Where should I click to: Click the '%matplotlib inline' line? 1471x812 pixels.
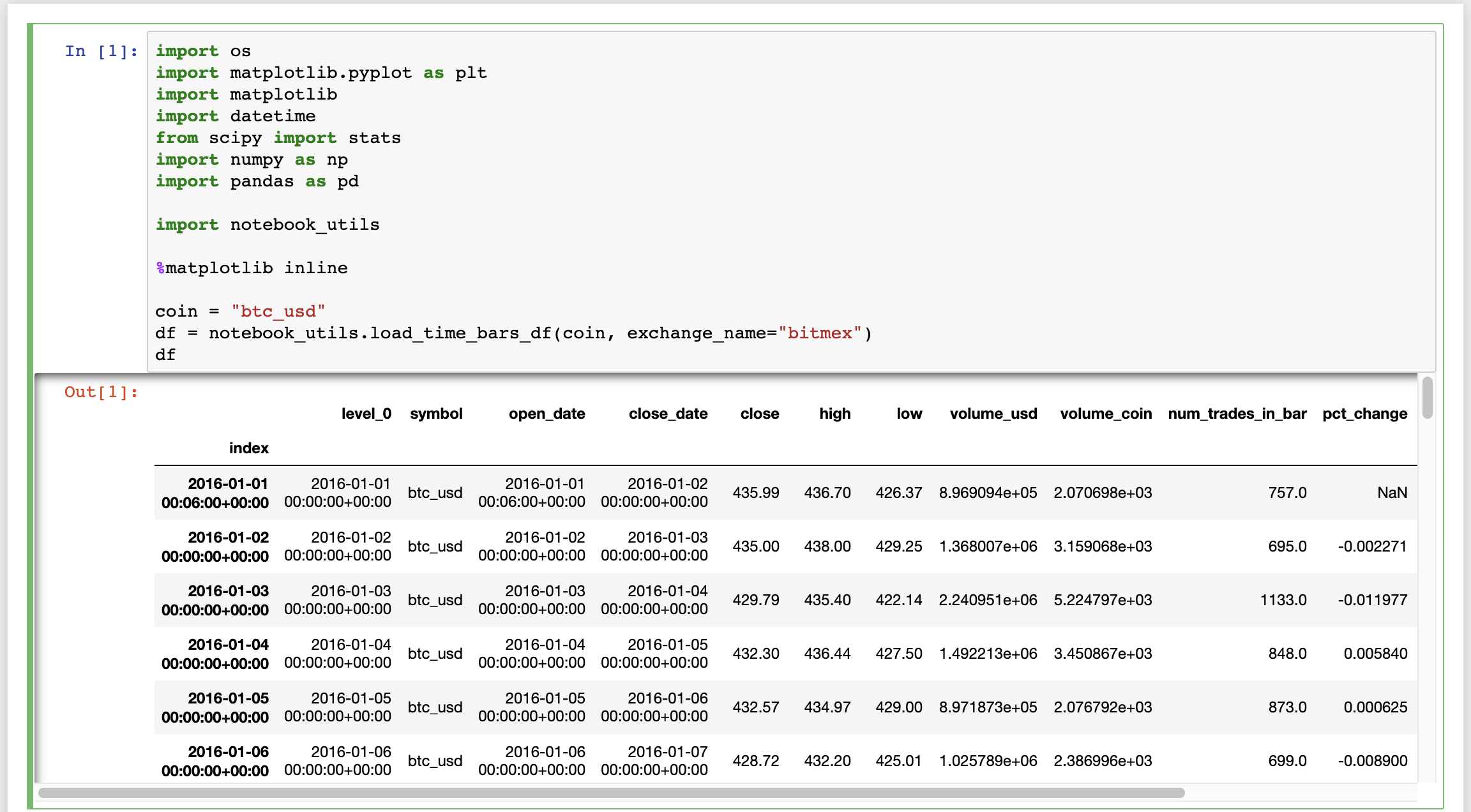pos(252,268)
